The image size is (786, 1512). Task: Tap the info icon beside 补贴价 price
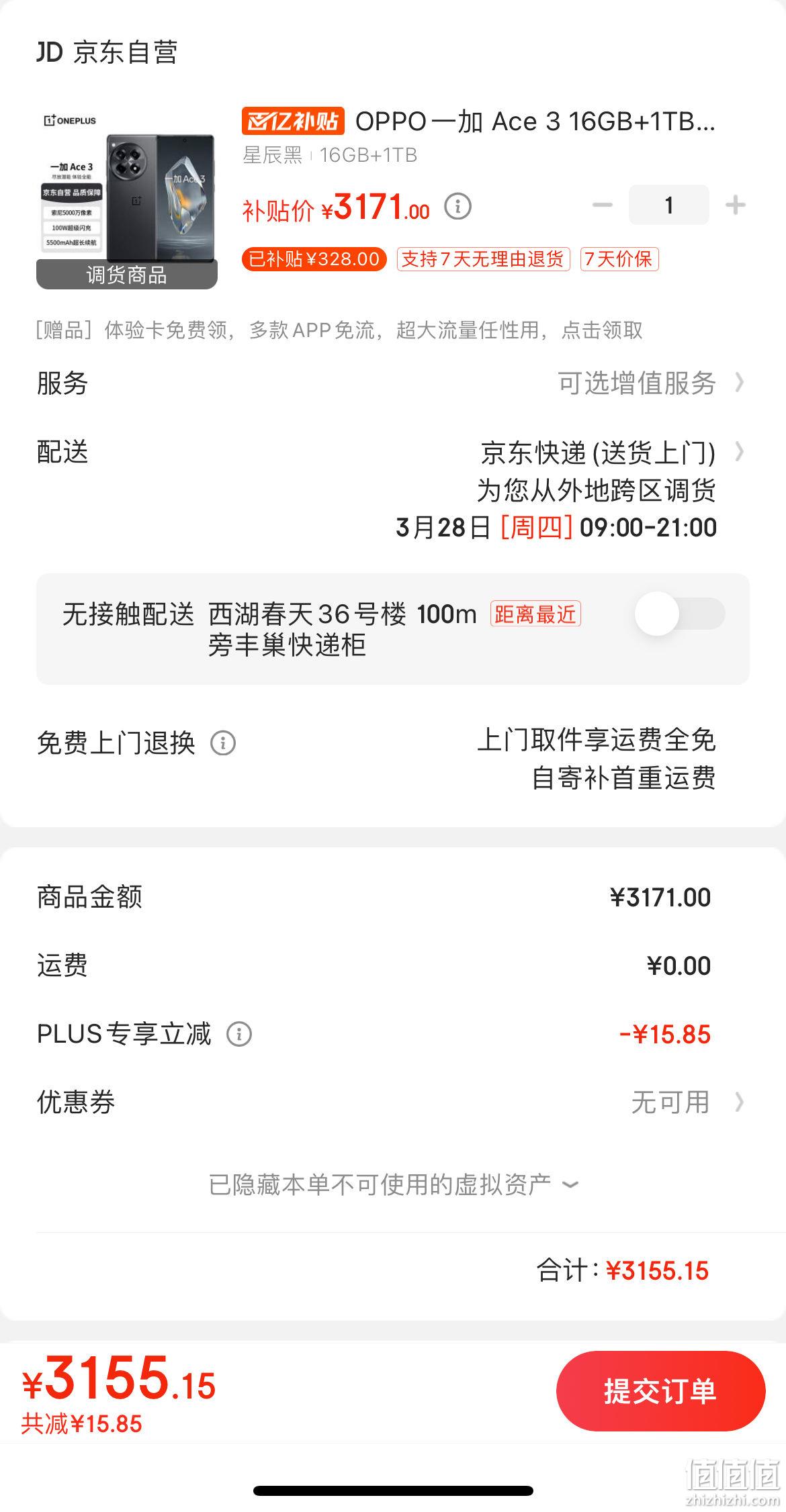(458, 206)
